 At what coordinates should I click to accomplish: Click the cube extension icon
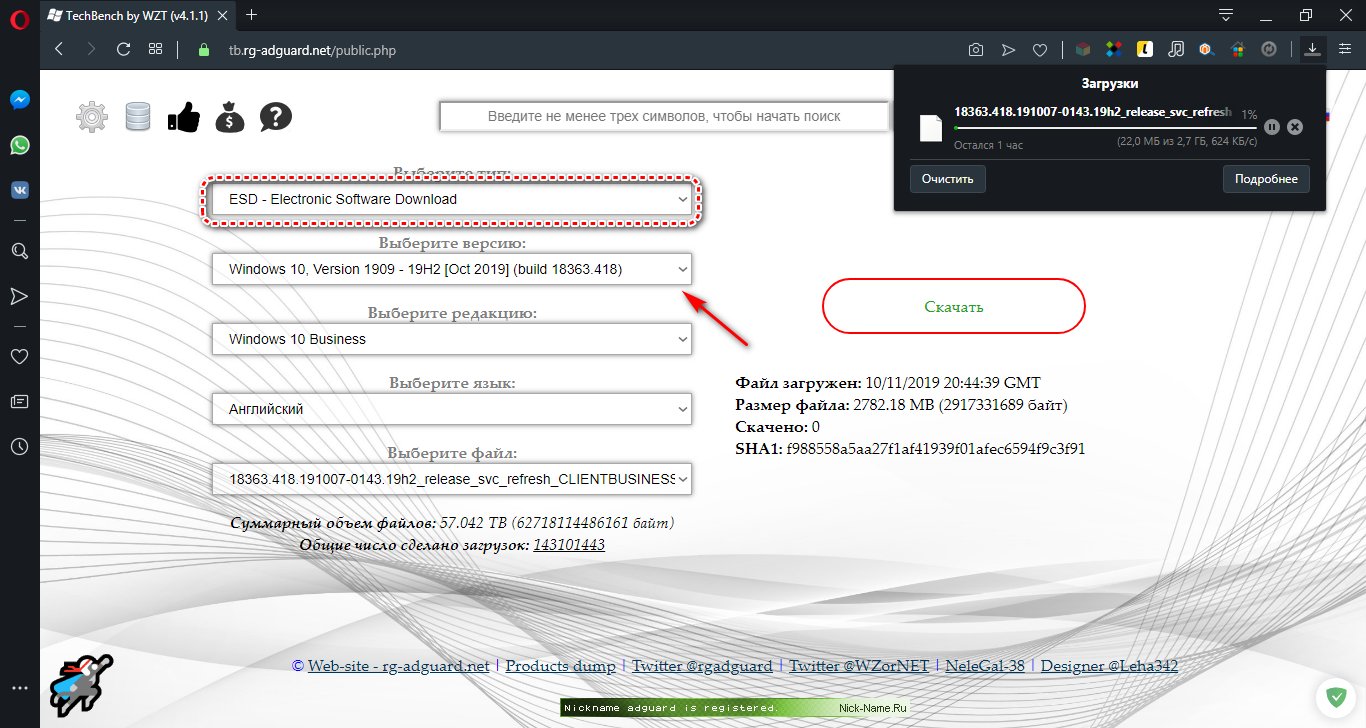pyautogui.click(x=1082, y=49)
